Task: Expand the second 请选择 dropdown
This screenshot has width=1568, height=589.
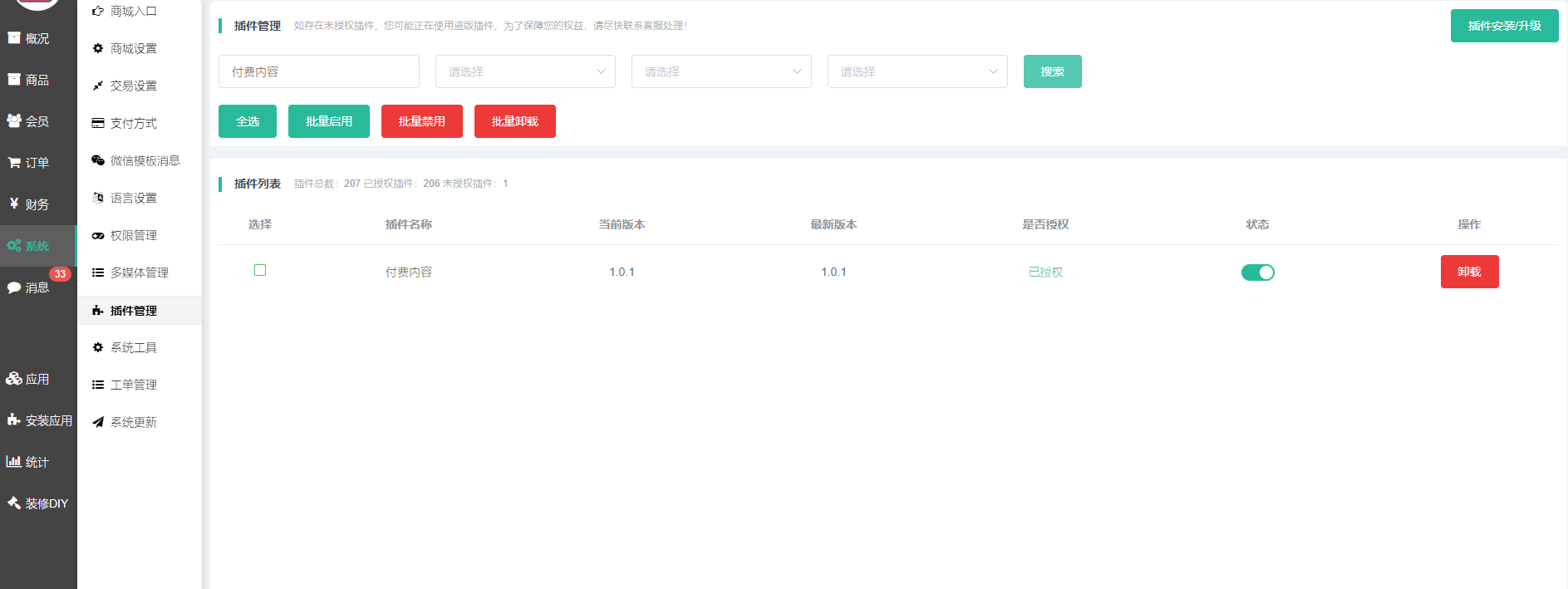Action: coord(721,71)
